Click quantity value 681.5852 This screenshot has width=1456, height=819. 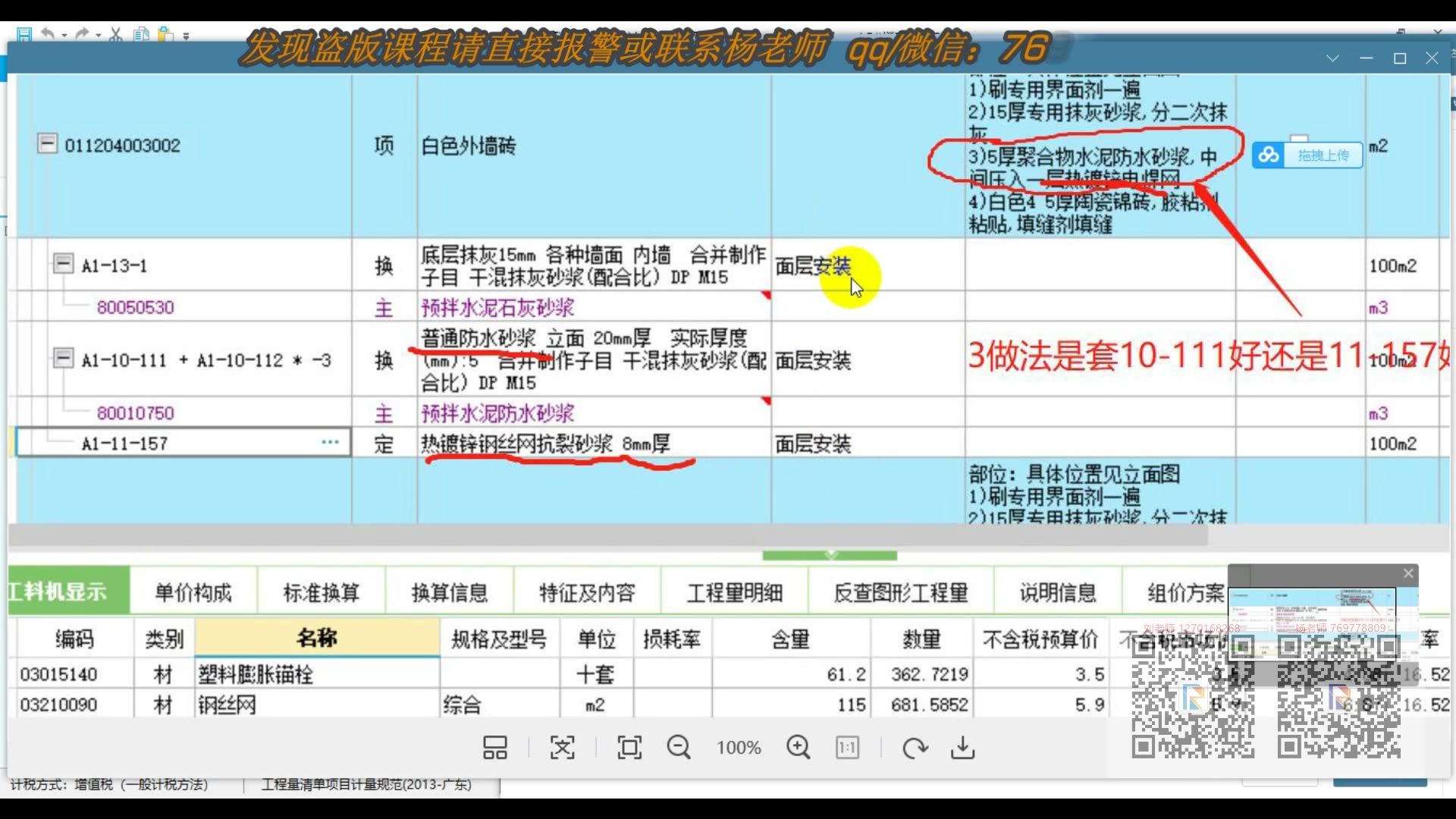[x=930, y=704]
